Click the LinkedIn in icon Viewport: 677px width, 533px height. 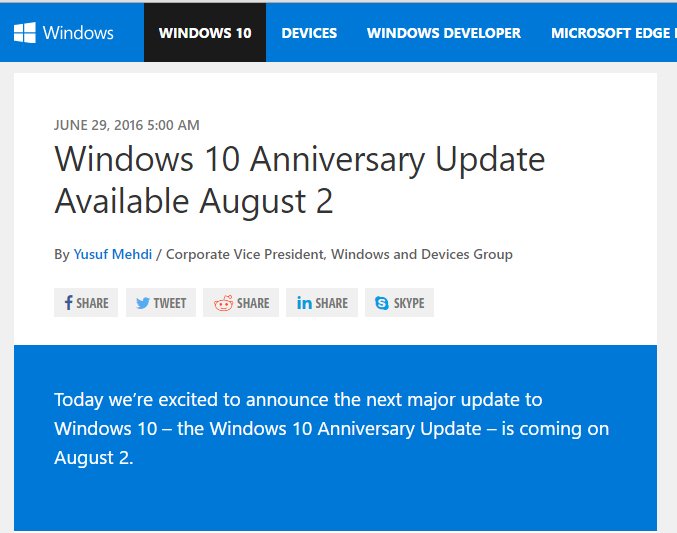click(x=304, y=303)
